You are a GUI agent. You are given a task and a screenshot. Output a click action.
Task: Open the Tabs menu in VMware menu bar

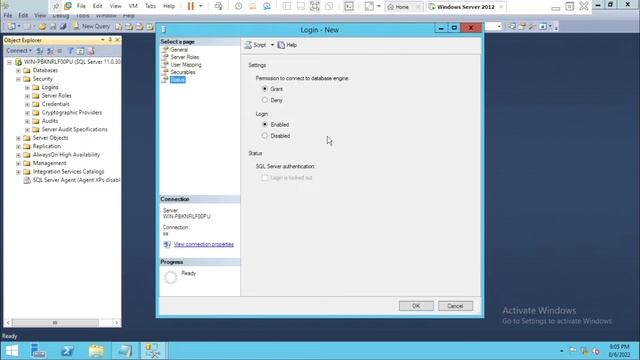tap(150, 6)
